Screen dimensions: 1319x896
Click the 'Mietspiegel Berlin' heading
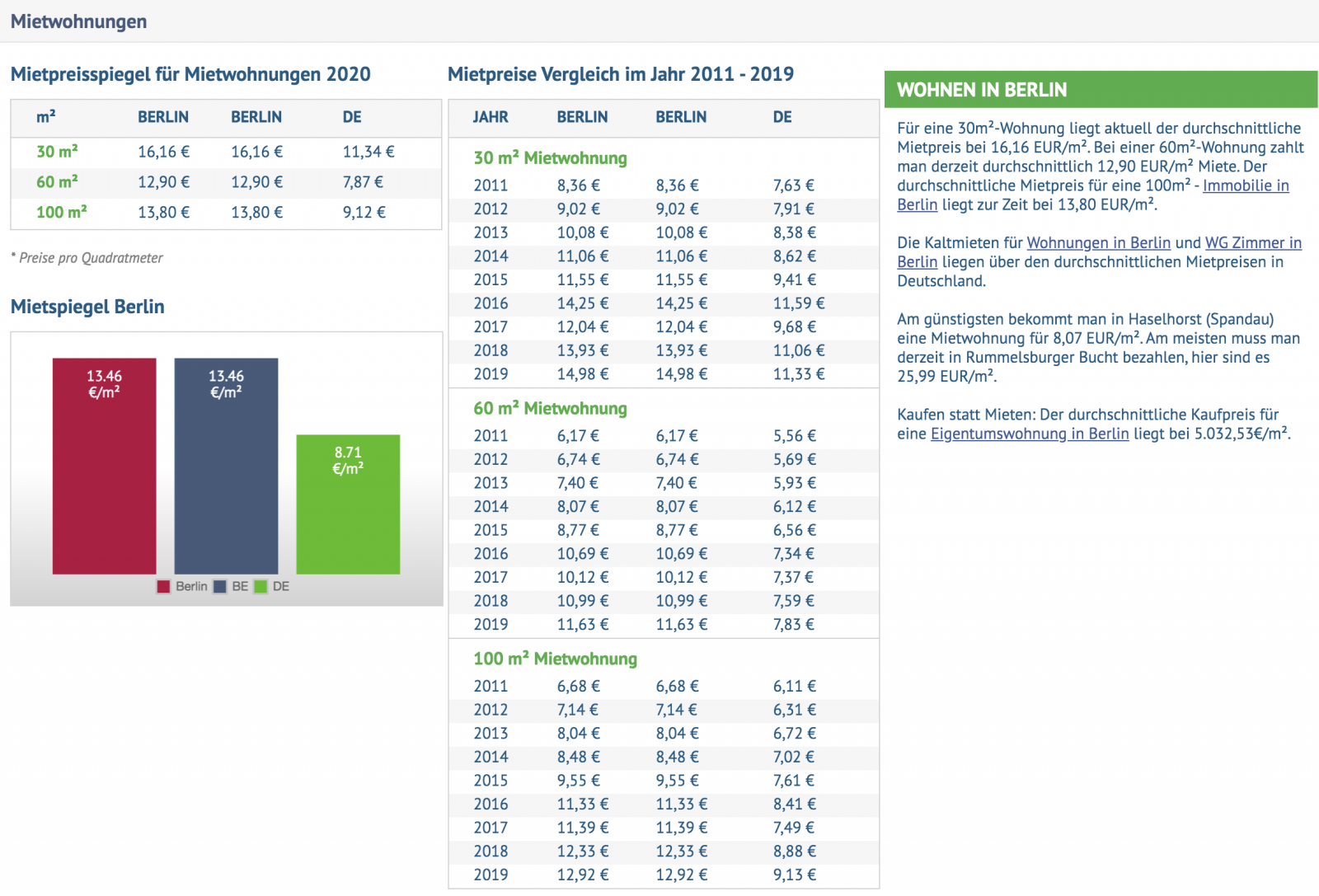[87, 307]
